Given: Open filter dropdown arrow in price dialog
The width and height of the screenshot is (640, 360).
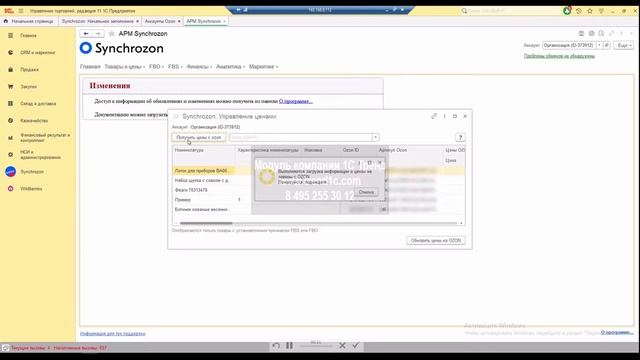Looking at the screenshot, I should 376,138.
